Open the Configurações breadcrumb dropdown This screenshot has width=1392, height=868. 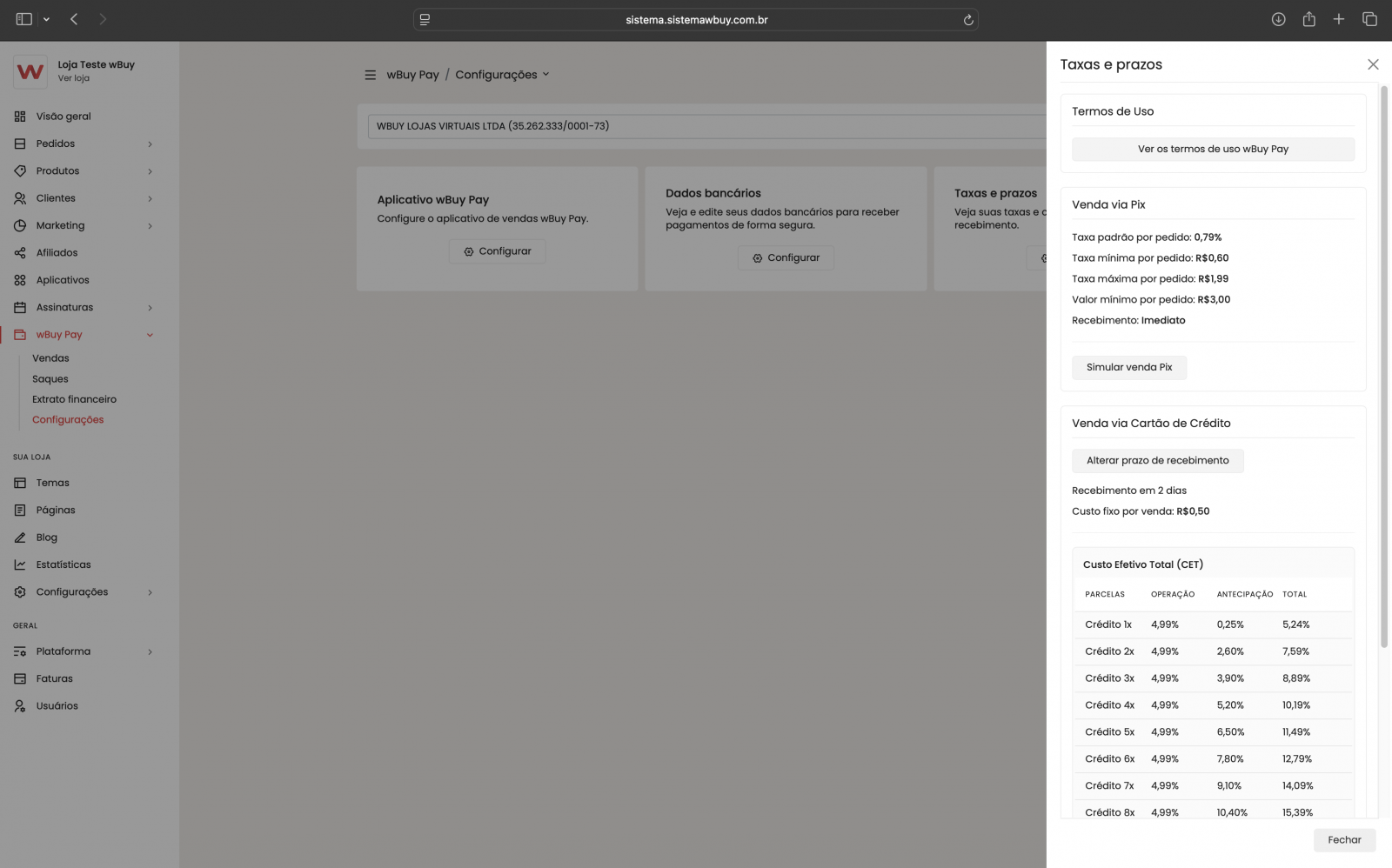pos(502,75)
